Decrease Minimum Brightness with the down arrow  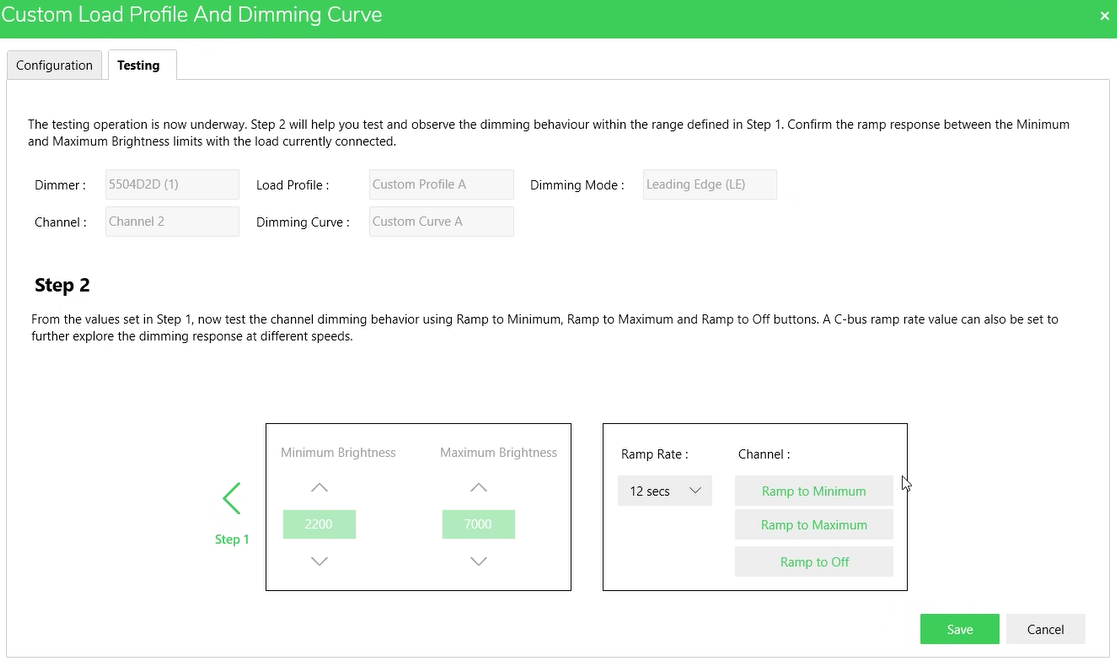[x=319, y=561]
